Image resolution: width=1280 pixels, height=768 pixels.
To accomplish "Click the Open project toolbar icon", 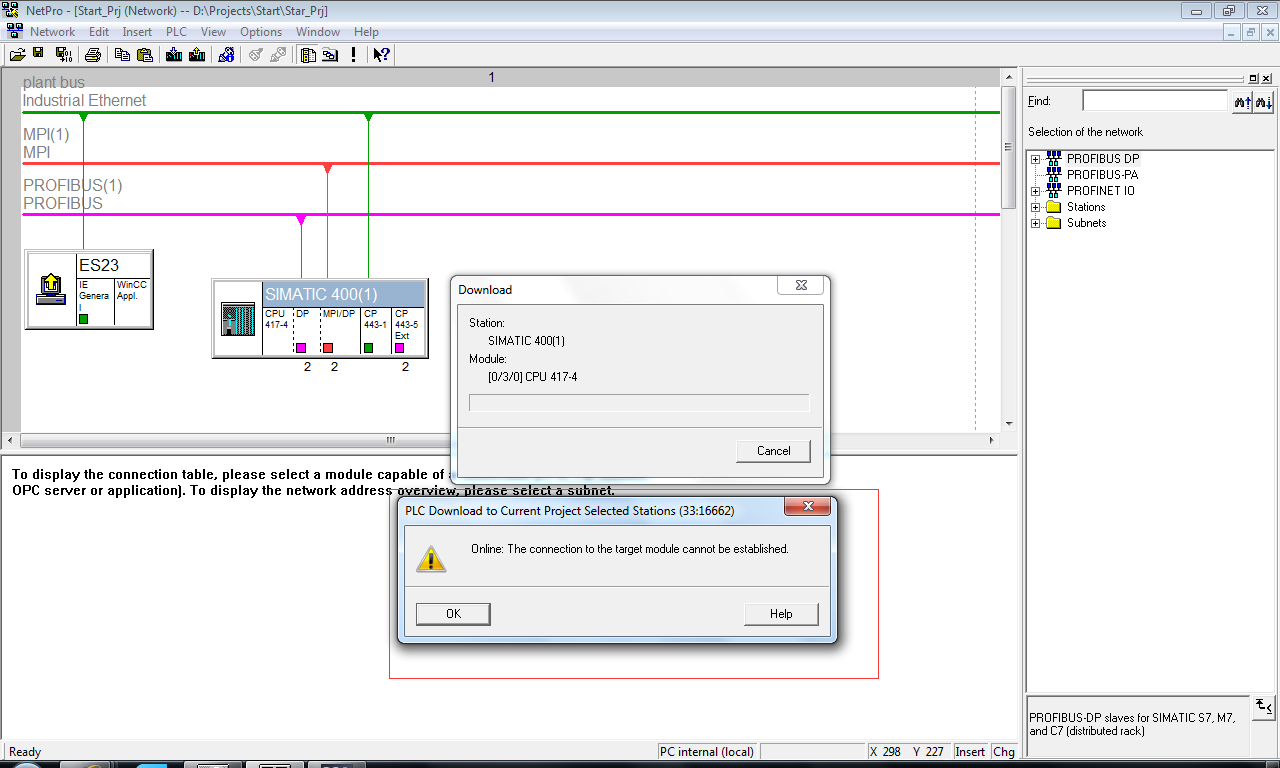I will (x=17, y=54).
